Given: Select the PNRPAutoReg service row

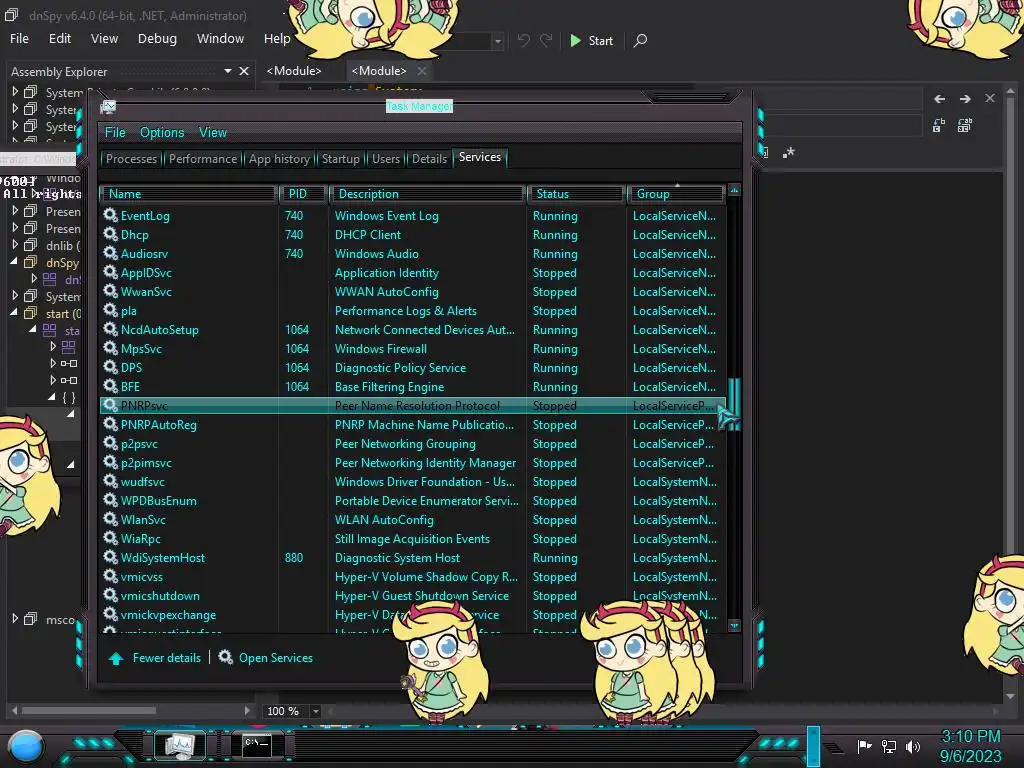Looking at the screenshot, I should coord(412,424).
